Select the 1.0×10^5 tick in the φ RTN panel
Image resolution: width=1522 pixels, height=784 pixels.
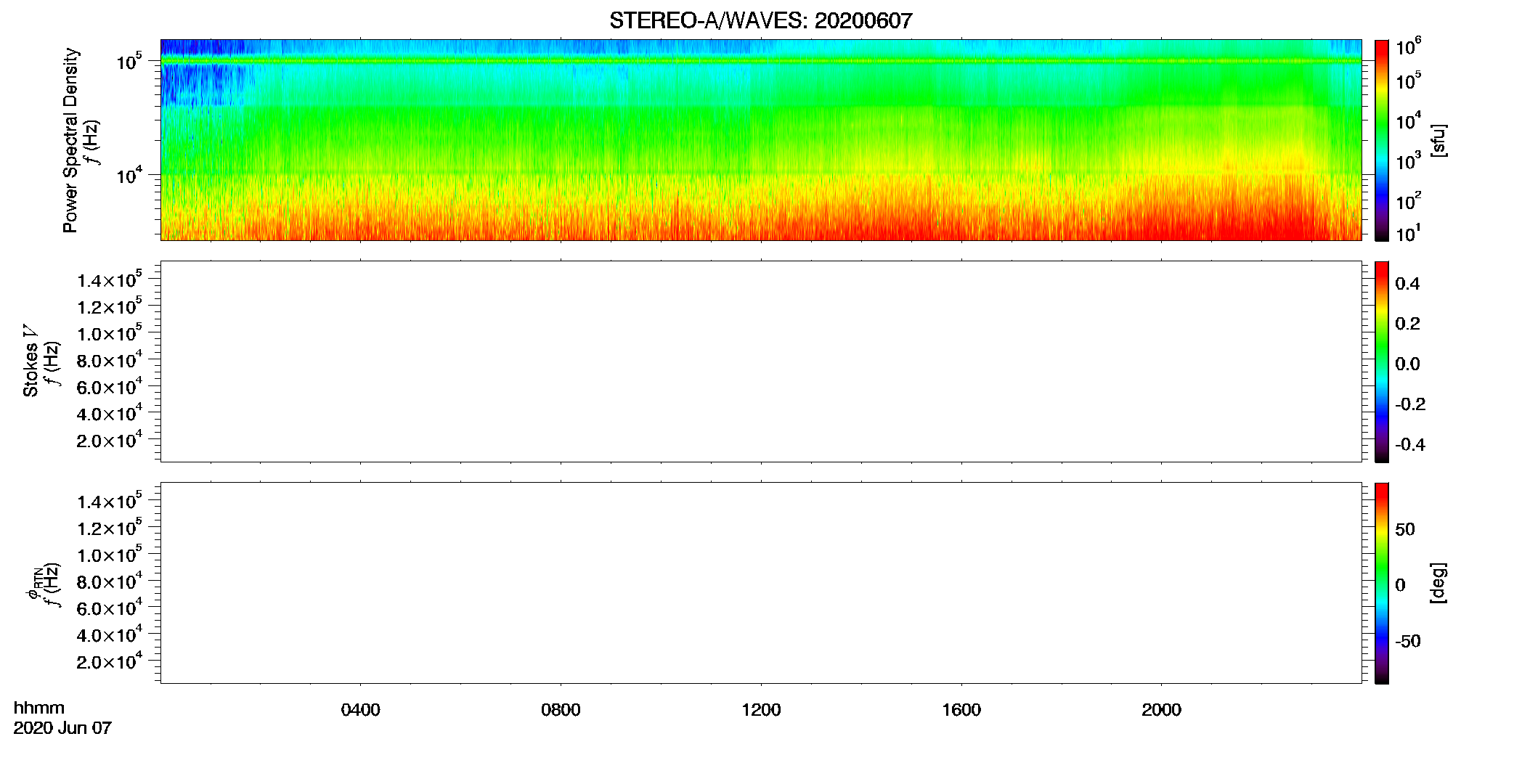pos(110,554)
